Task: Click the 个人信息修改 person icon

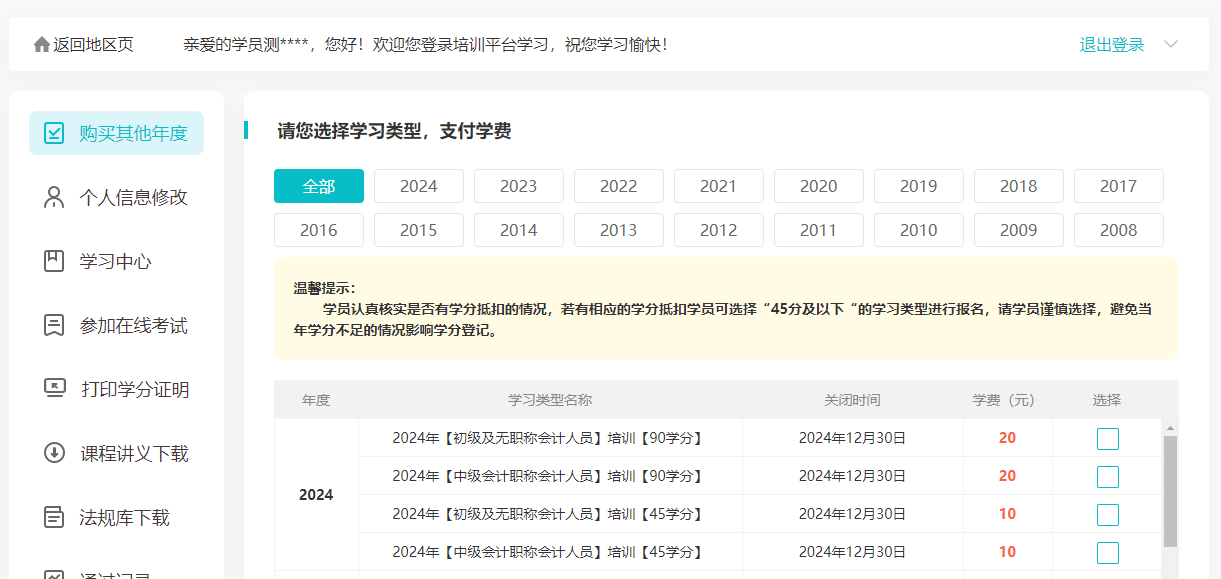Action: coord(54,197)
